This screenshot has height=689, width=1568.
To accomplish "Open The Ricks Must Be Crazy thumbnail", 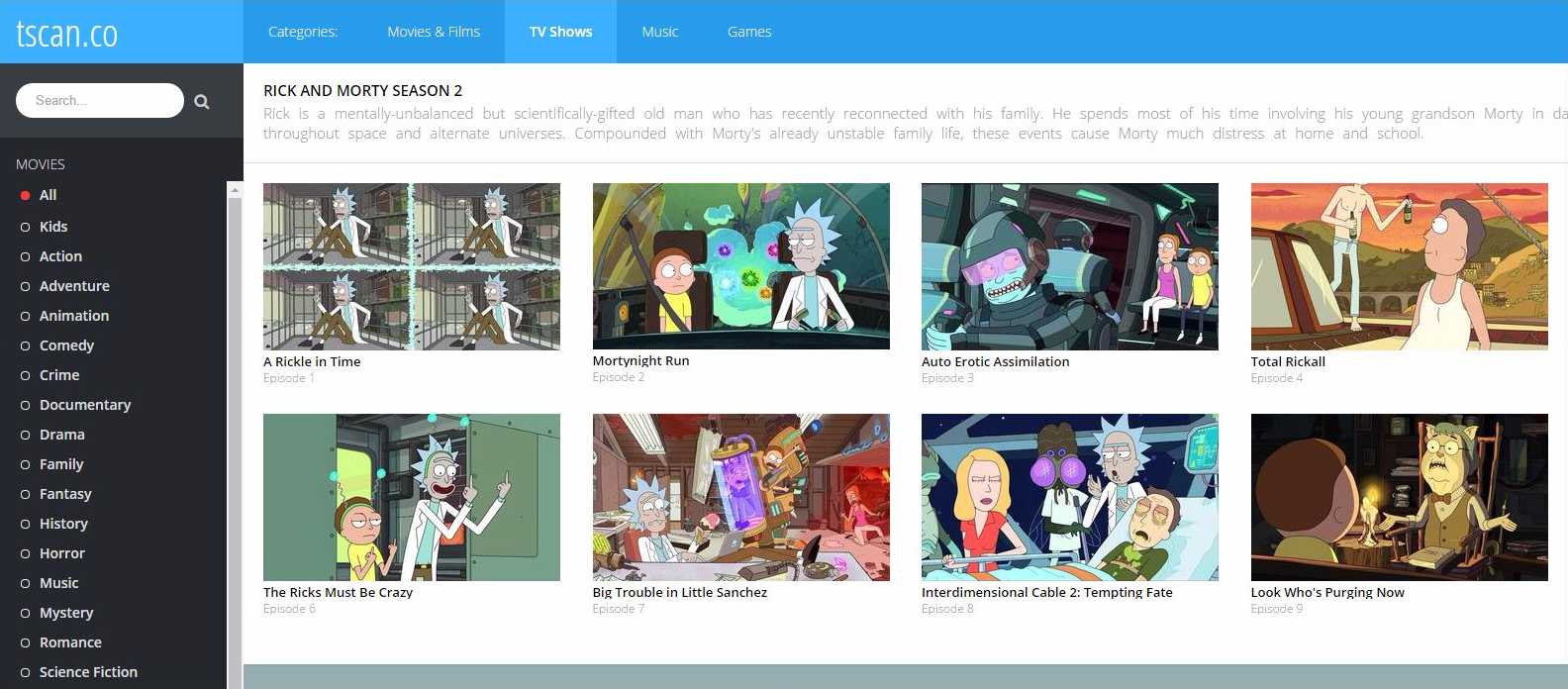I will (x=412, y=497).
